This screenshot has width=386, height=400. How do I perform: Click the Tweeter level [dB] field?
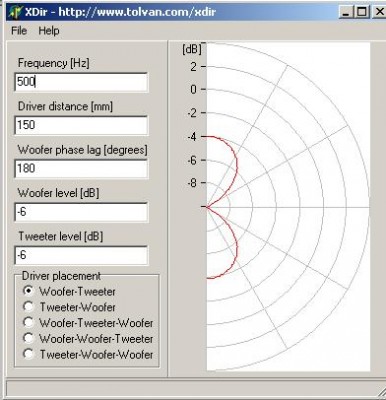click(81, 255)
